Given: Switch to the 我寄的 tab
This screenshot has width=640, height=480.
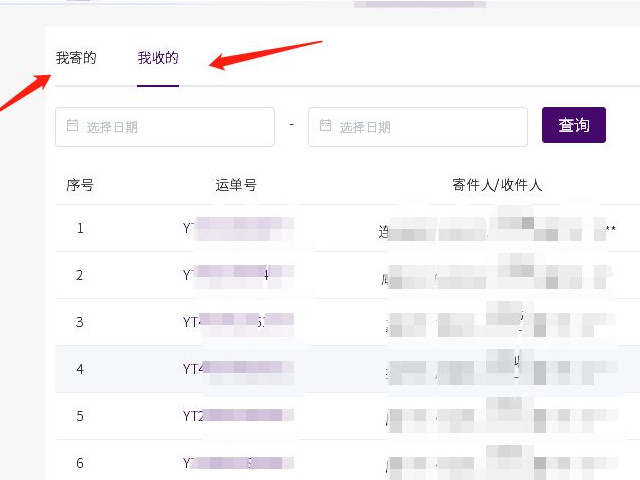Looking at the screenshot, I should [76, 58].
